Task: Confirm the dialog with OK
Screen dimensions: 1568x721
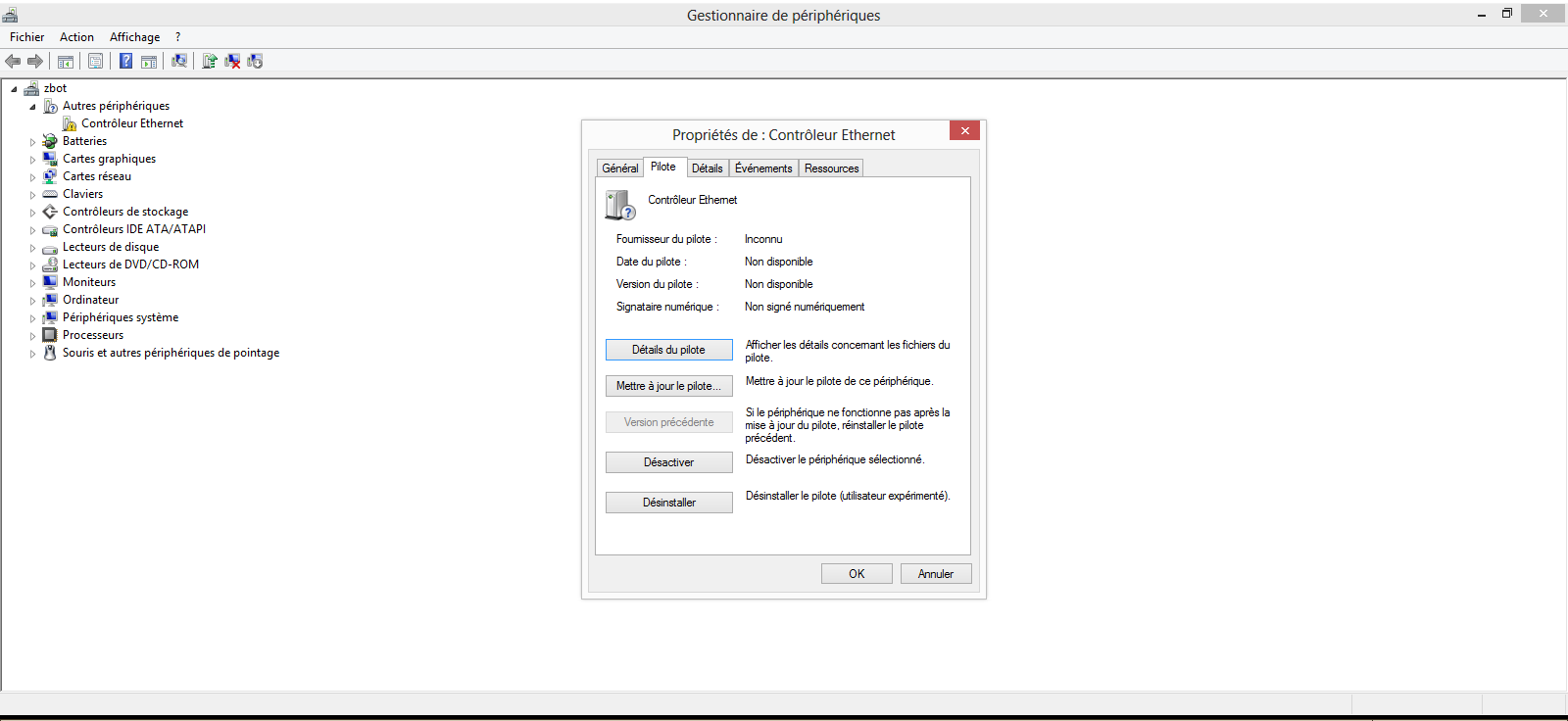Action: pyautogui.click(x=857, y=574)
